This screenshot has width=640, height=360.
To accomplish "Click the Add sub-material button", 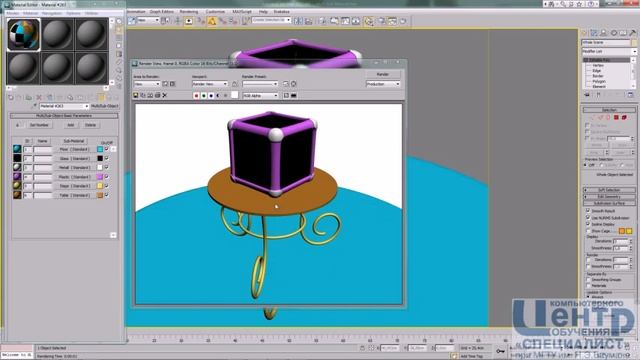I will (71, 125).
